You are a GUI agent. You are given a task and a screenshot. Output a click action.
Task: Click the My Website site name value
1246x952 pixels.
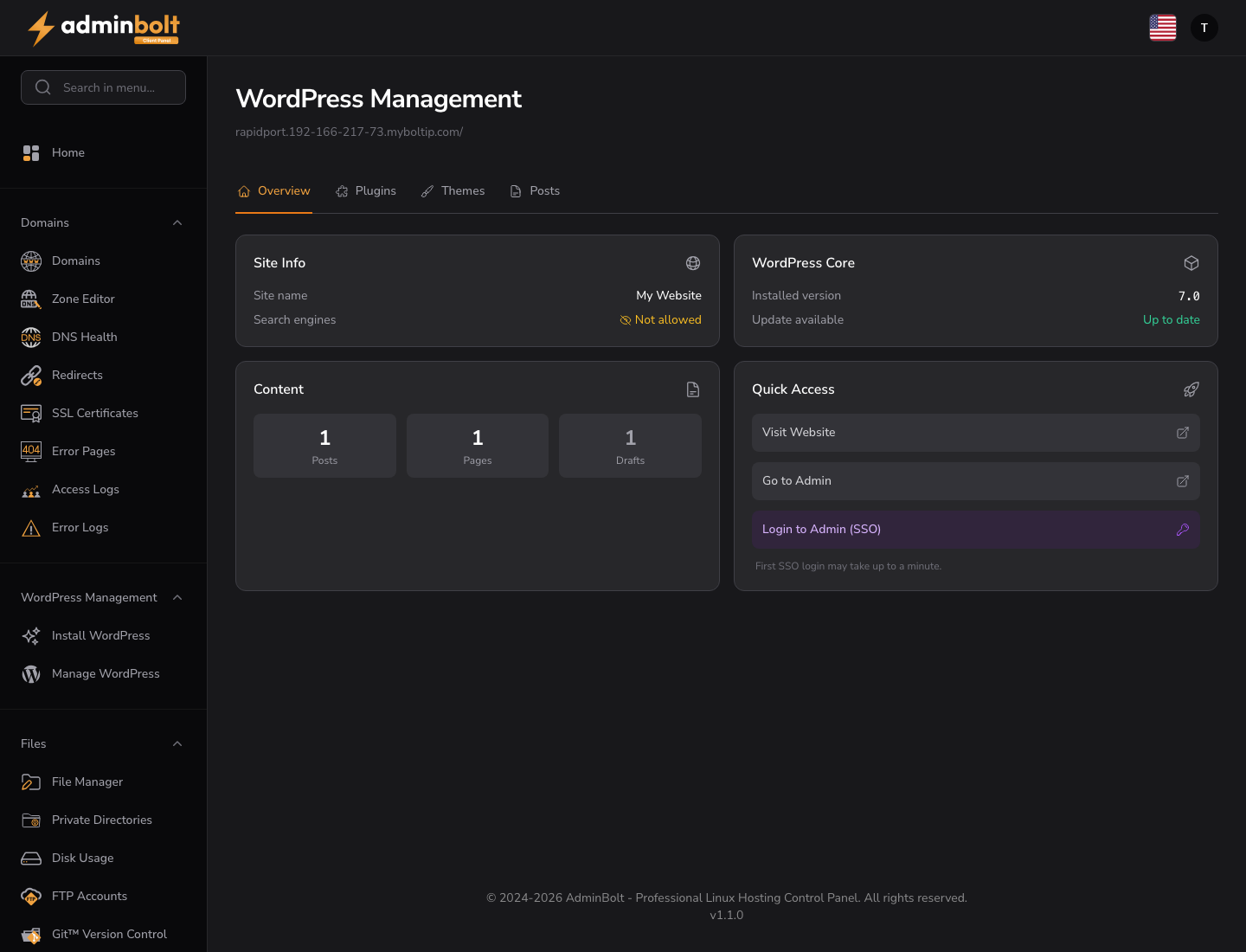[669, 296]
